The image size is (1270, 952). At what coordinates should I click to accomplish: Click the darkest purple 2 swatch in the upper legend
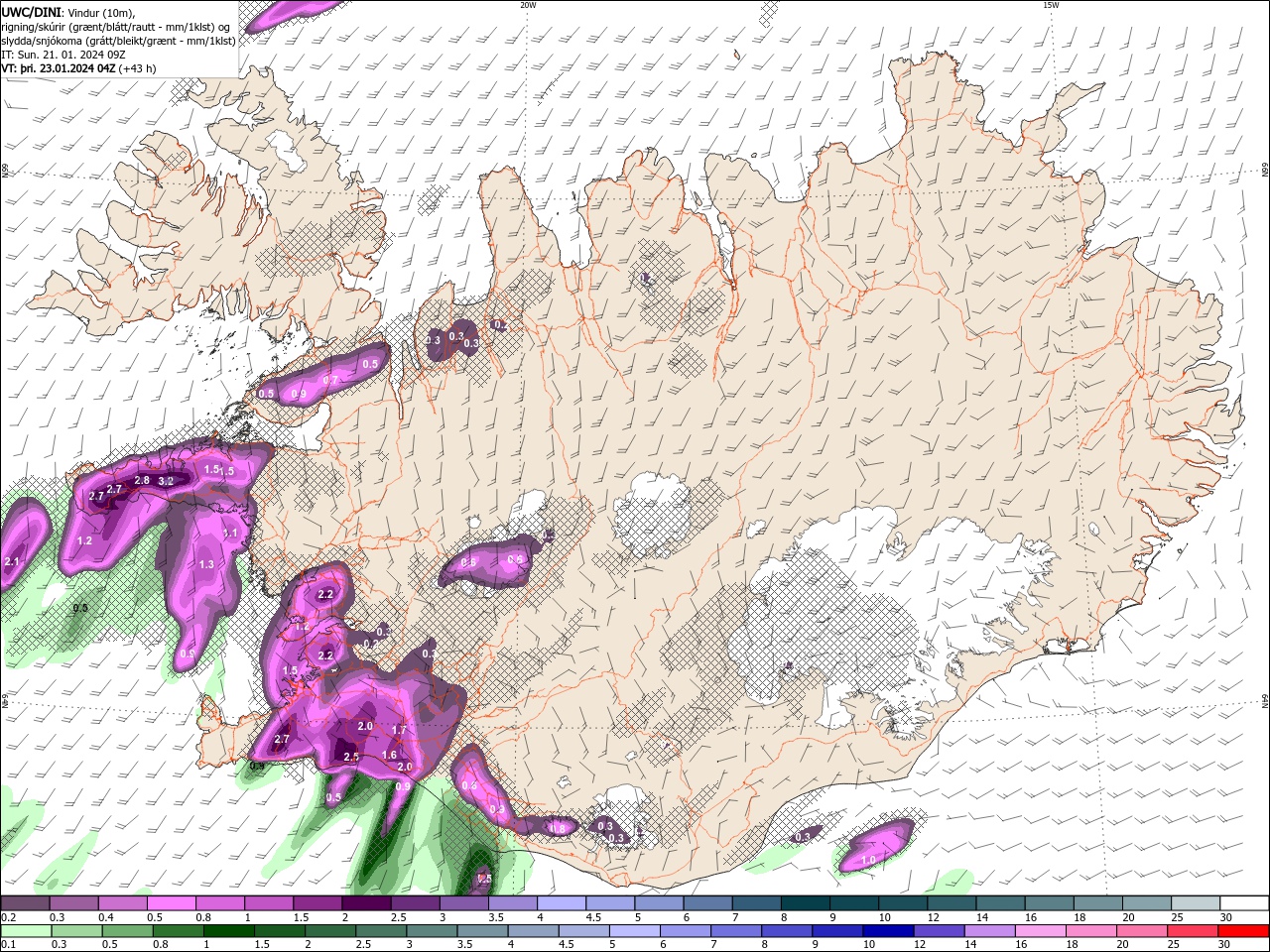366,903
